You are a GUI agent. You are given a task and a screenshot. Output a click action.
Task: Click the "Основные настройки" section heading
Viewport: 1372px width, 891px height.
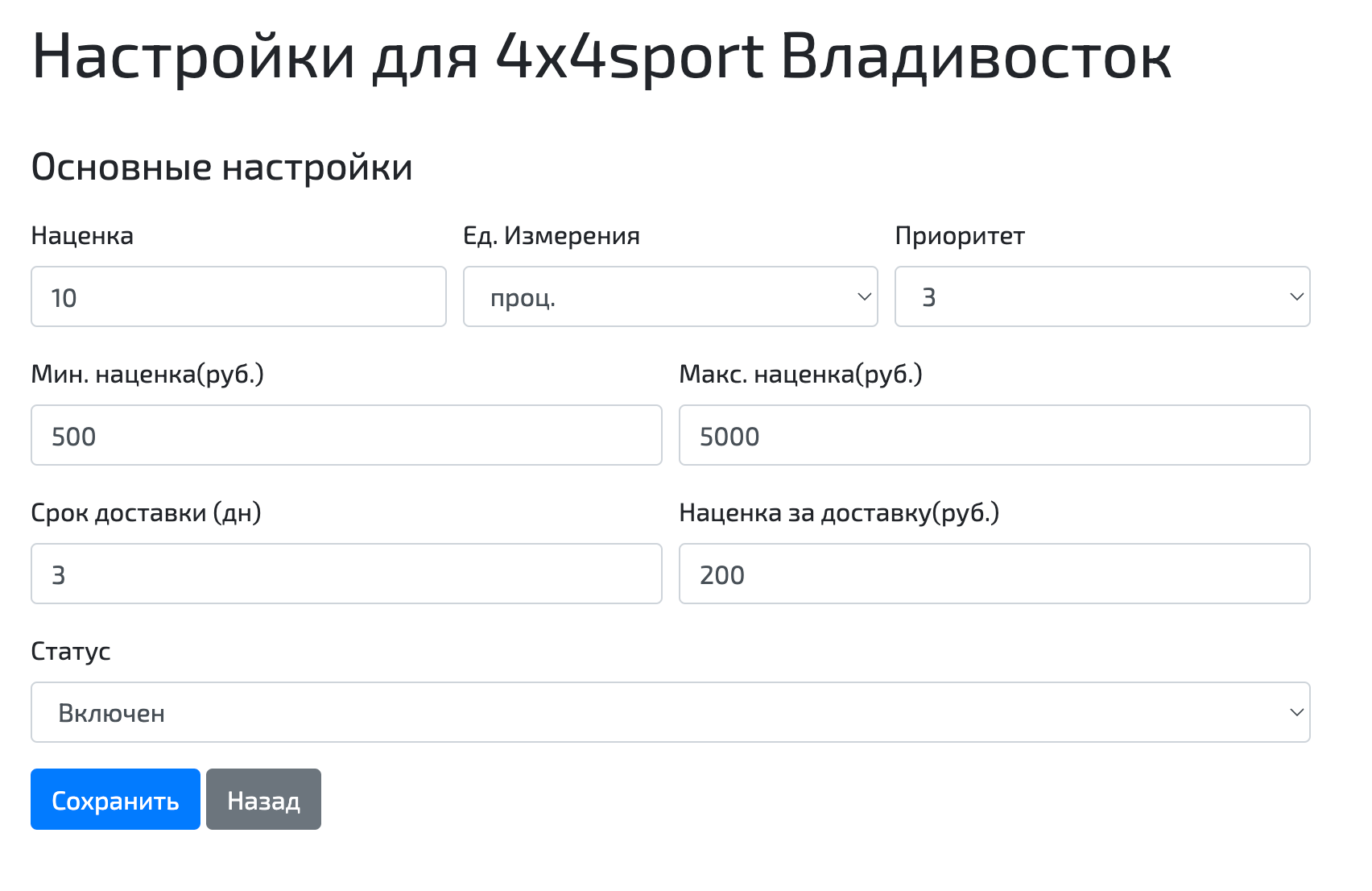tap(221, 168)
